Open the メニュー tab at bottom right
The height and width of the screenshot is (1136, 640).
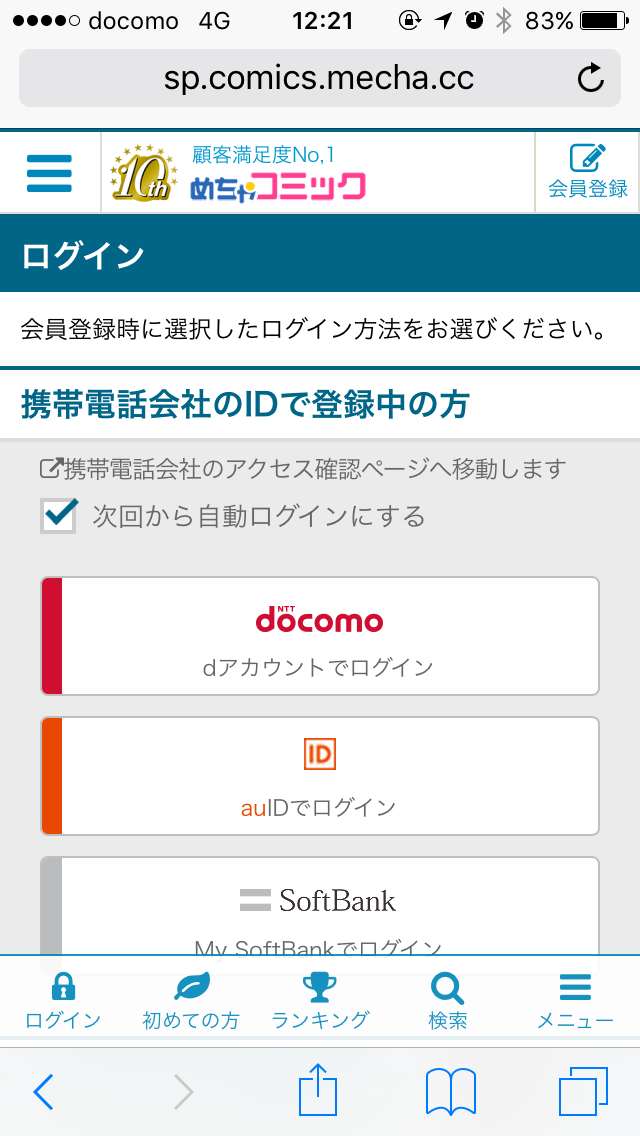575,1000
